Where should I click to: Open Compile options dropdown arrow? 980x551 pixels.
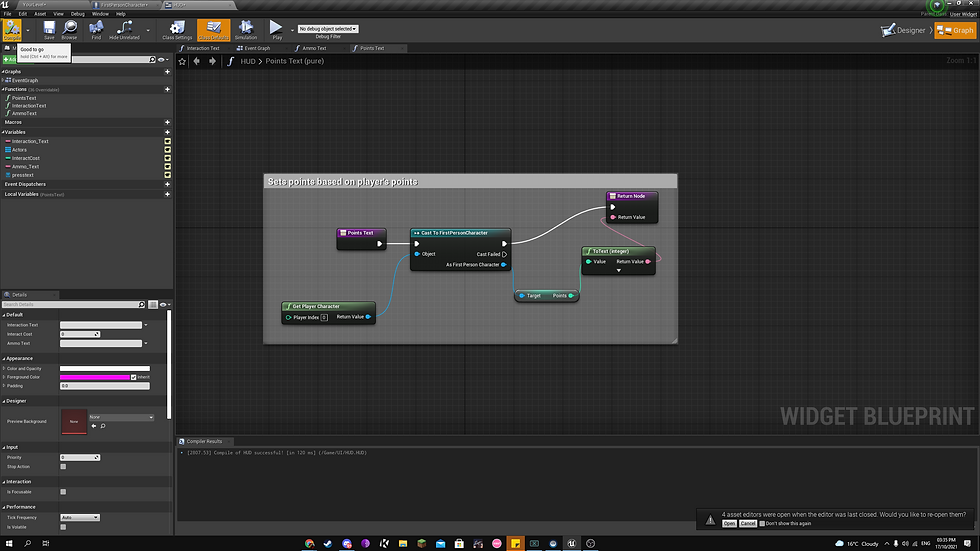click(28, 30)
